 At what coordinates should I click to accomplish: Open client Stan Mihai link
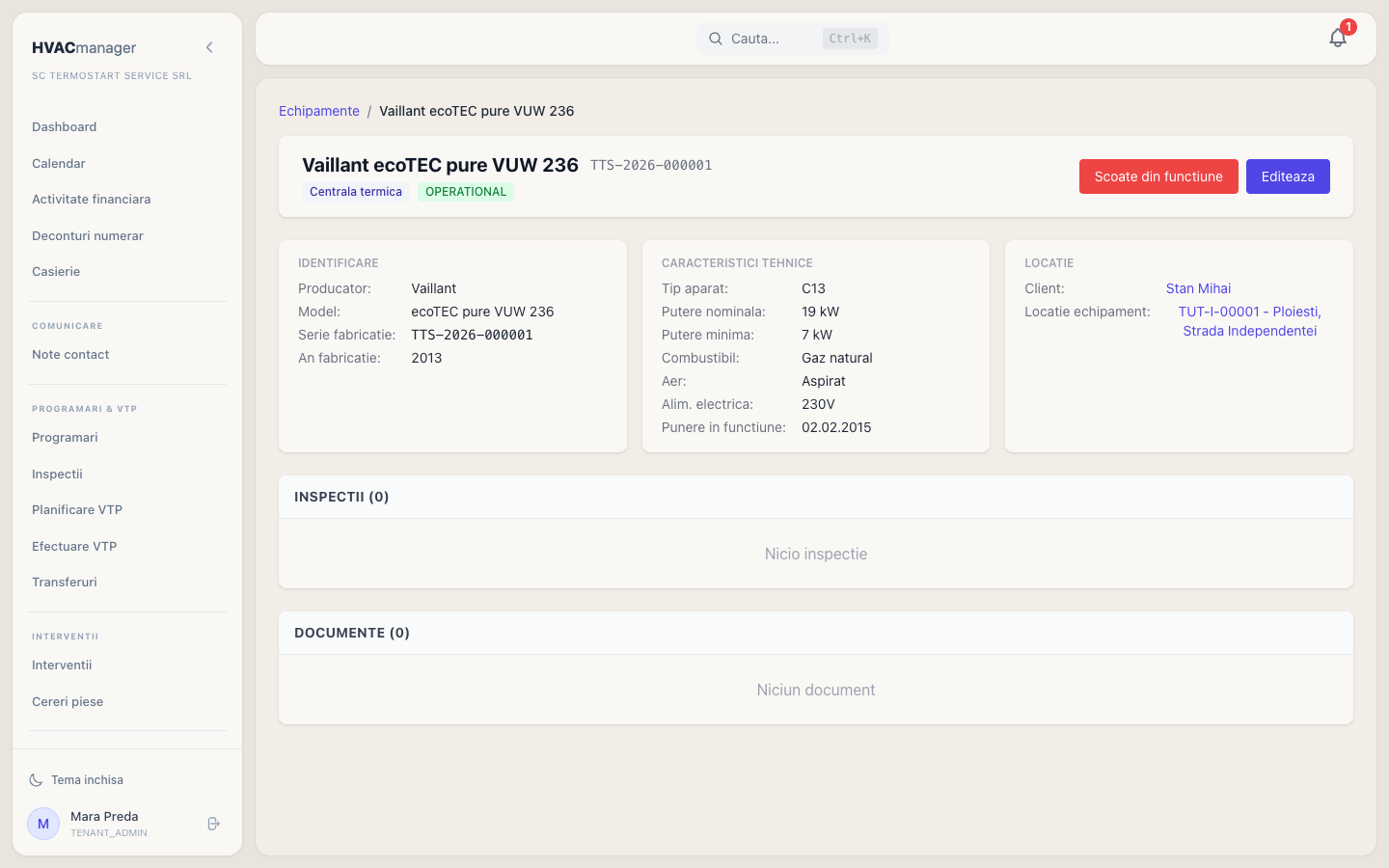[x=1198, y=288]
